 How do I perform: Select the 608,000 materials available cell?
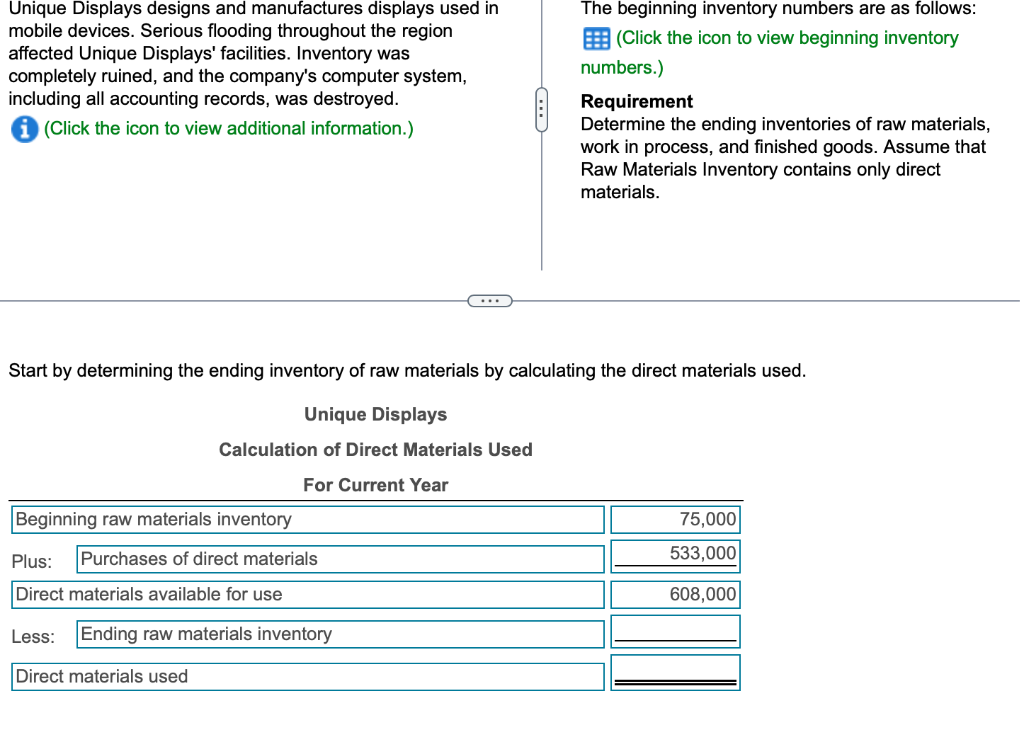point(675,594)
